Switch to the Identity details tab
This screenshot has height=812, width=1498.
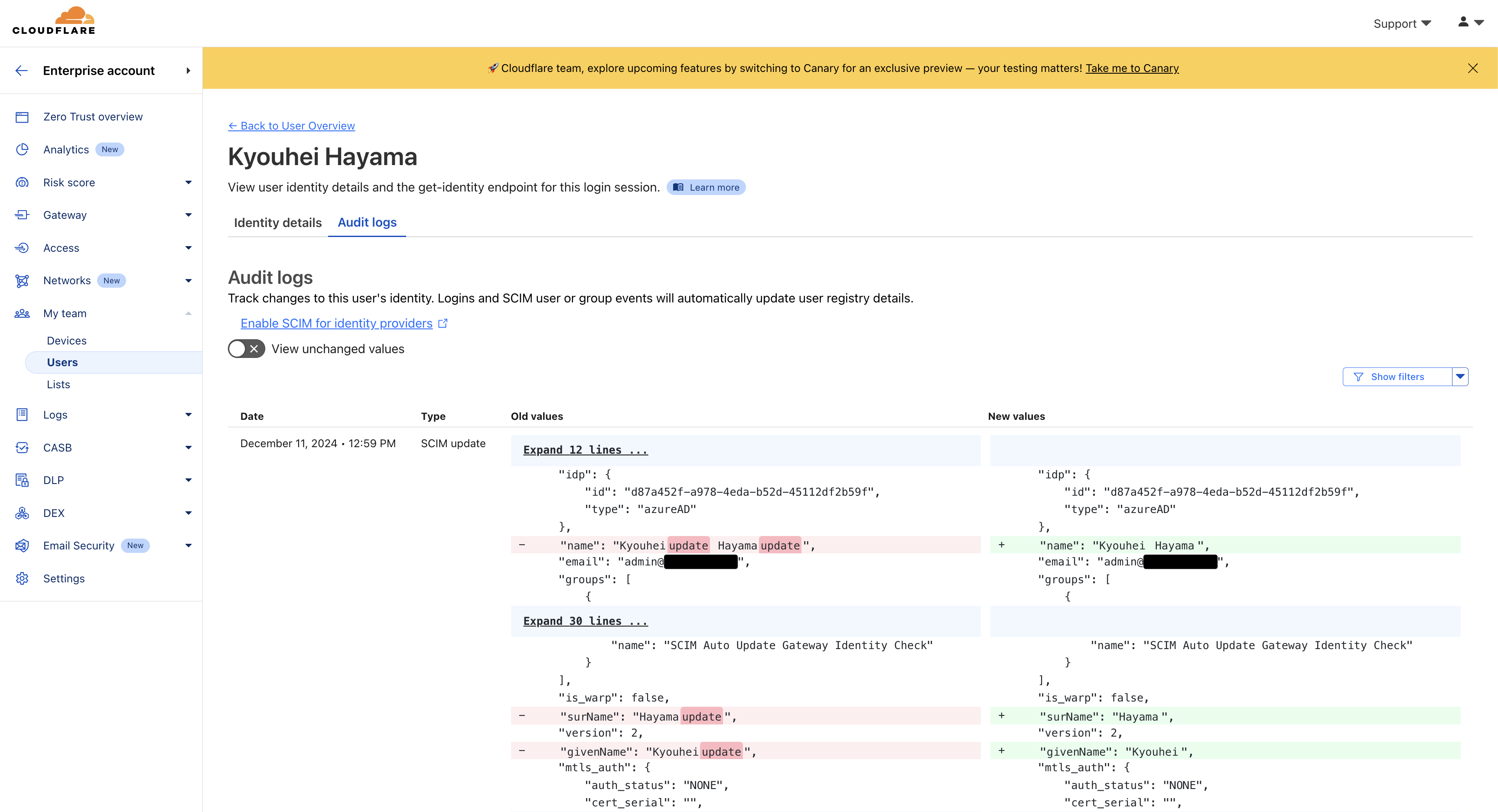[x=277, y=223]
